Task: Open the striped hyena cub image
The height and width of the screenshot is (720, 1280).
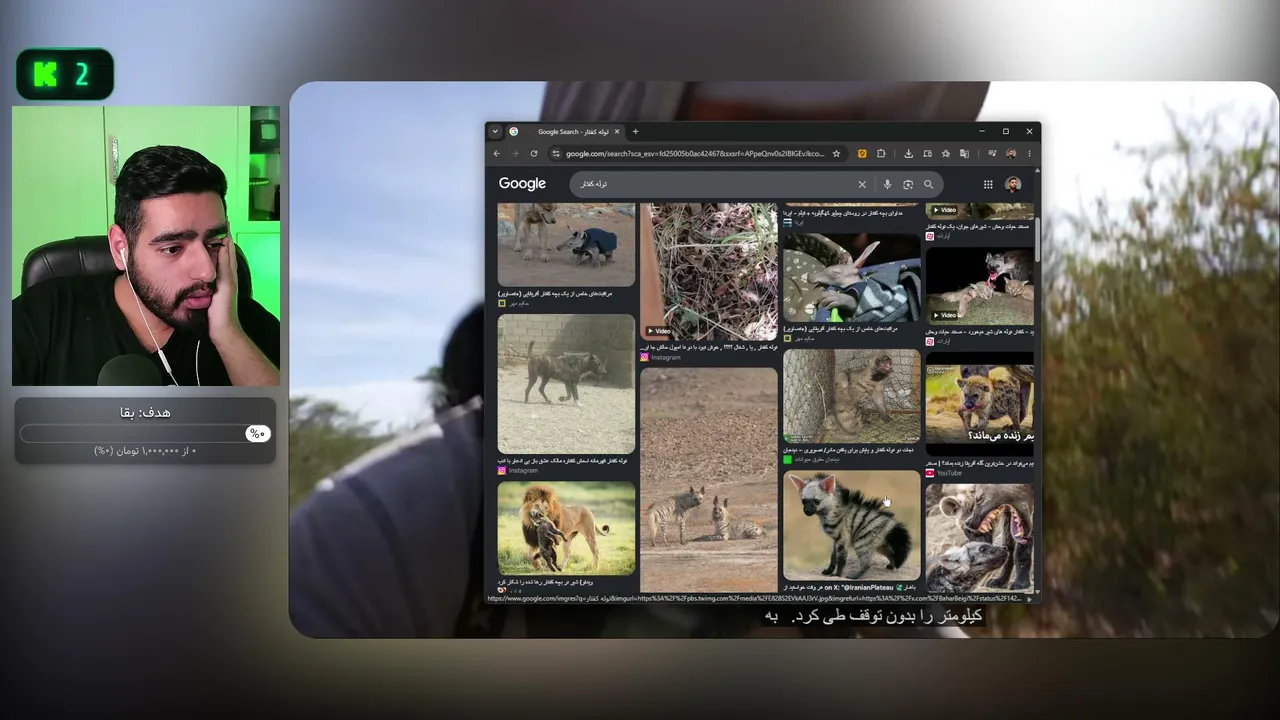Action: click(x=851, y=525)
